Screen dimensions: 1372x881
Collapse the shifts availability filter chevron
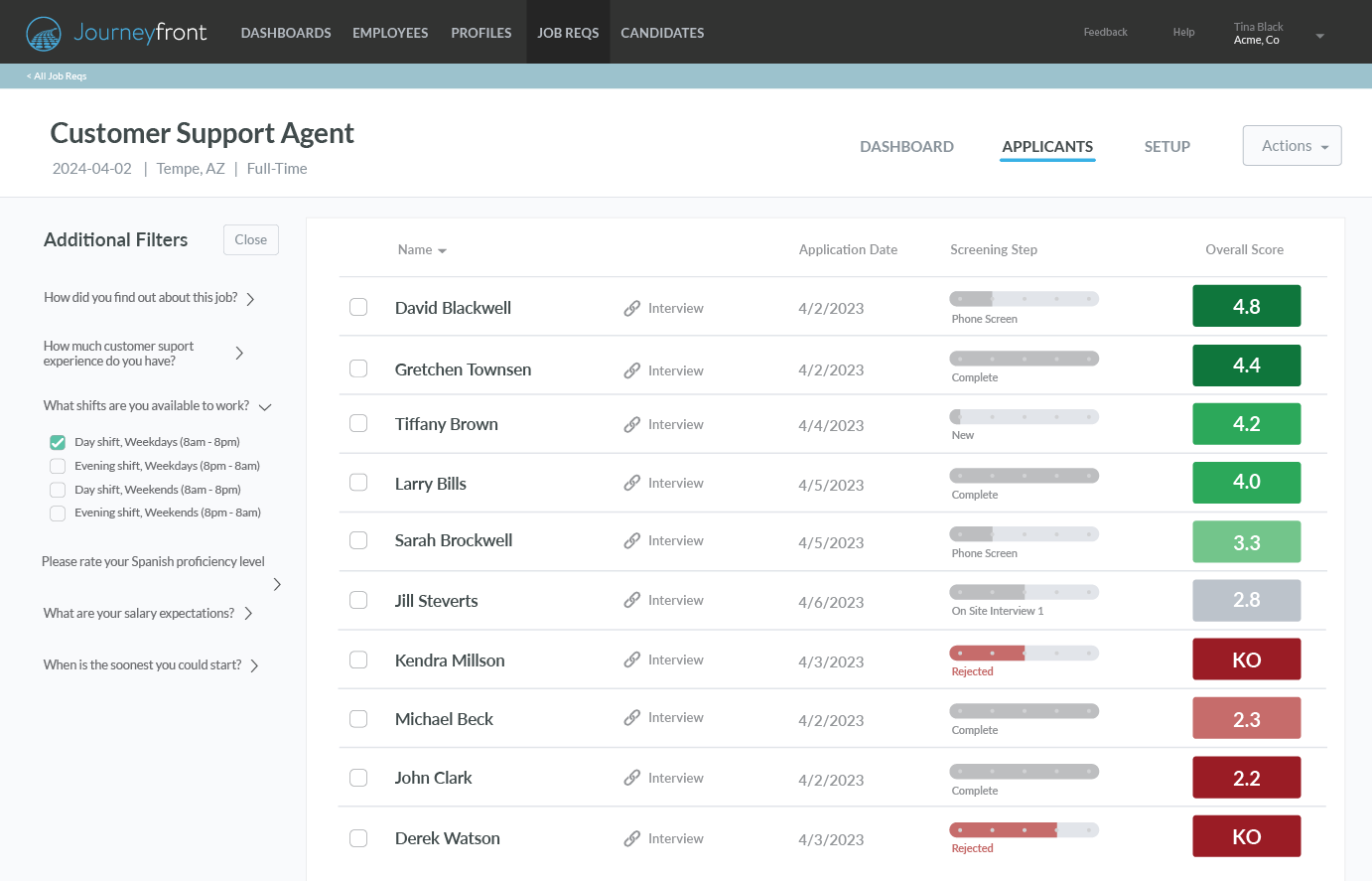(x=264, y=406)
